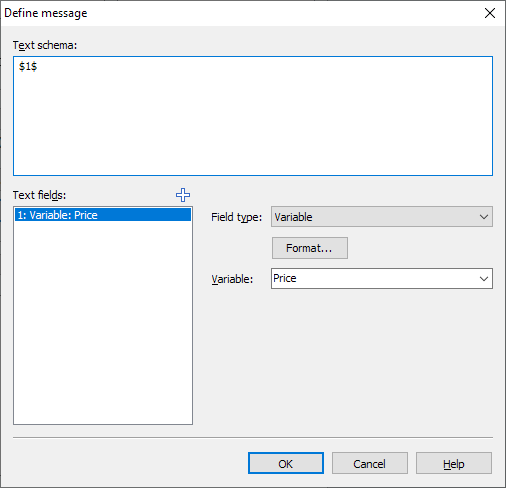The width and height of the screenshot is (506, 488).
Task: Place cursor at $1$ placeholder text
Action: click(x=28, y=66)
